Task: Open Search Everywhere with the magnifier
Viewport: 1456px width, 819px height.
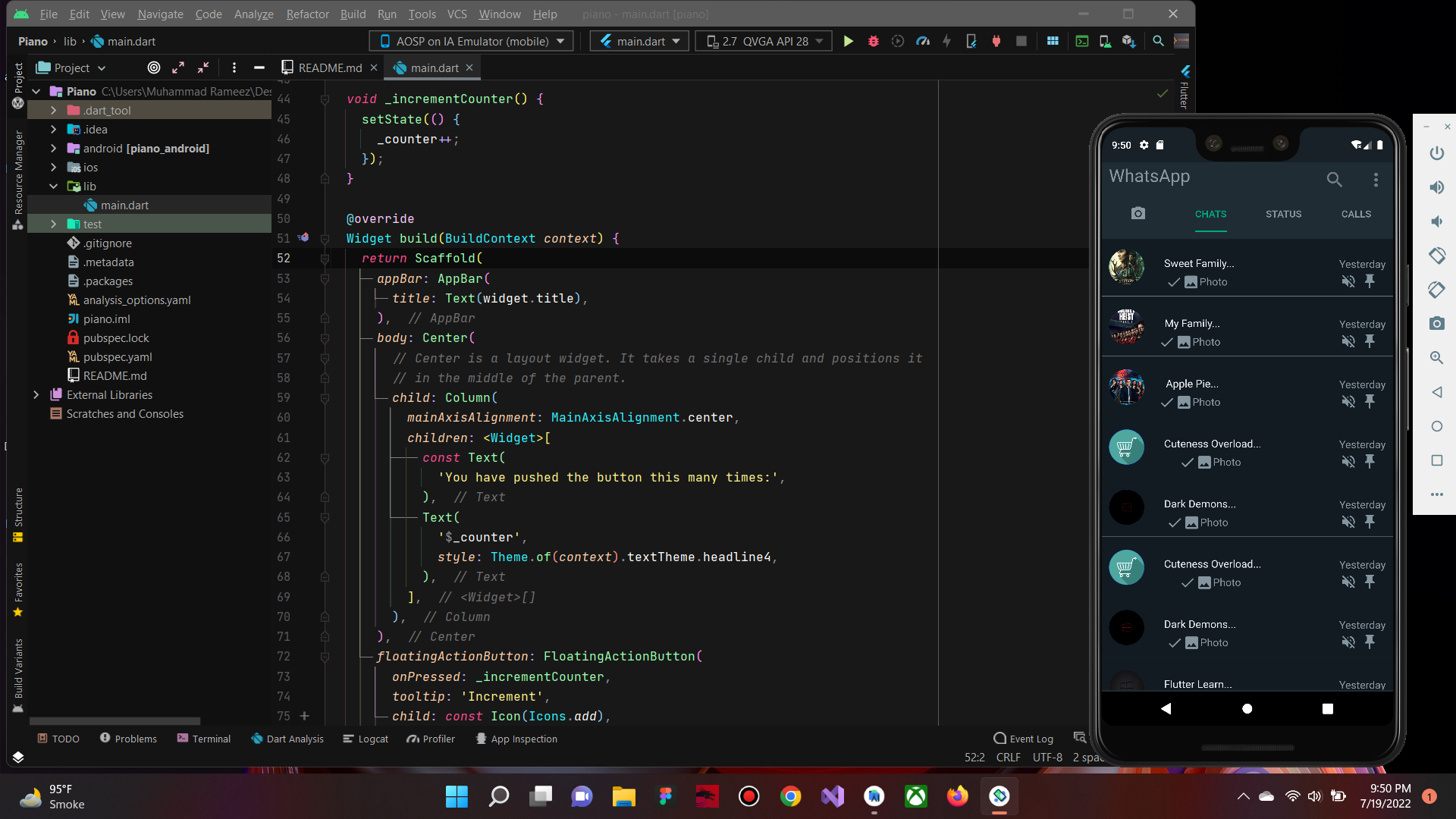Action: click(x=1158, y=41)
